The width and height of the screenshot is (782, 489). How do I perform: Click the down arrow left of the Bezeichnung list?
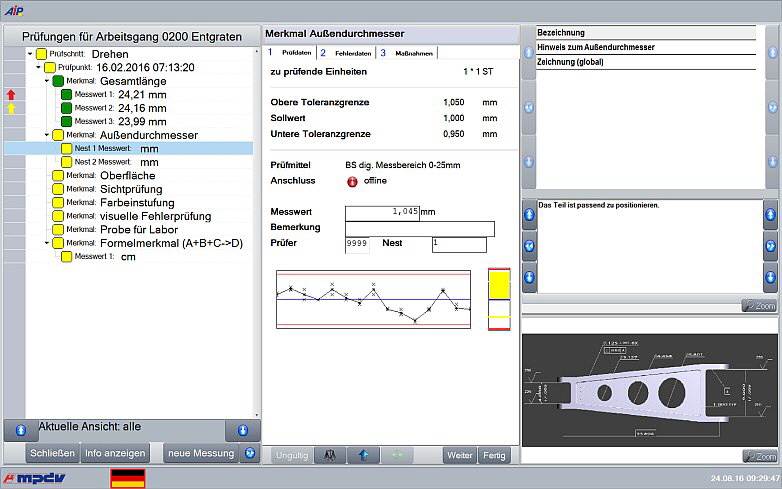click(529, 162)
